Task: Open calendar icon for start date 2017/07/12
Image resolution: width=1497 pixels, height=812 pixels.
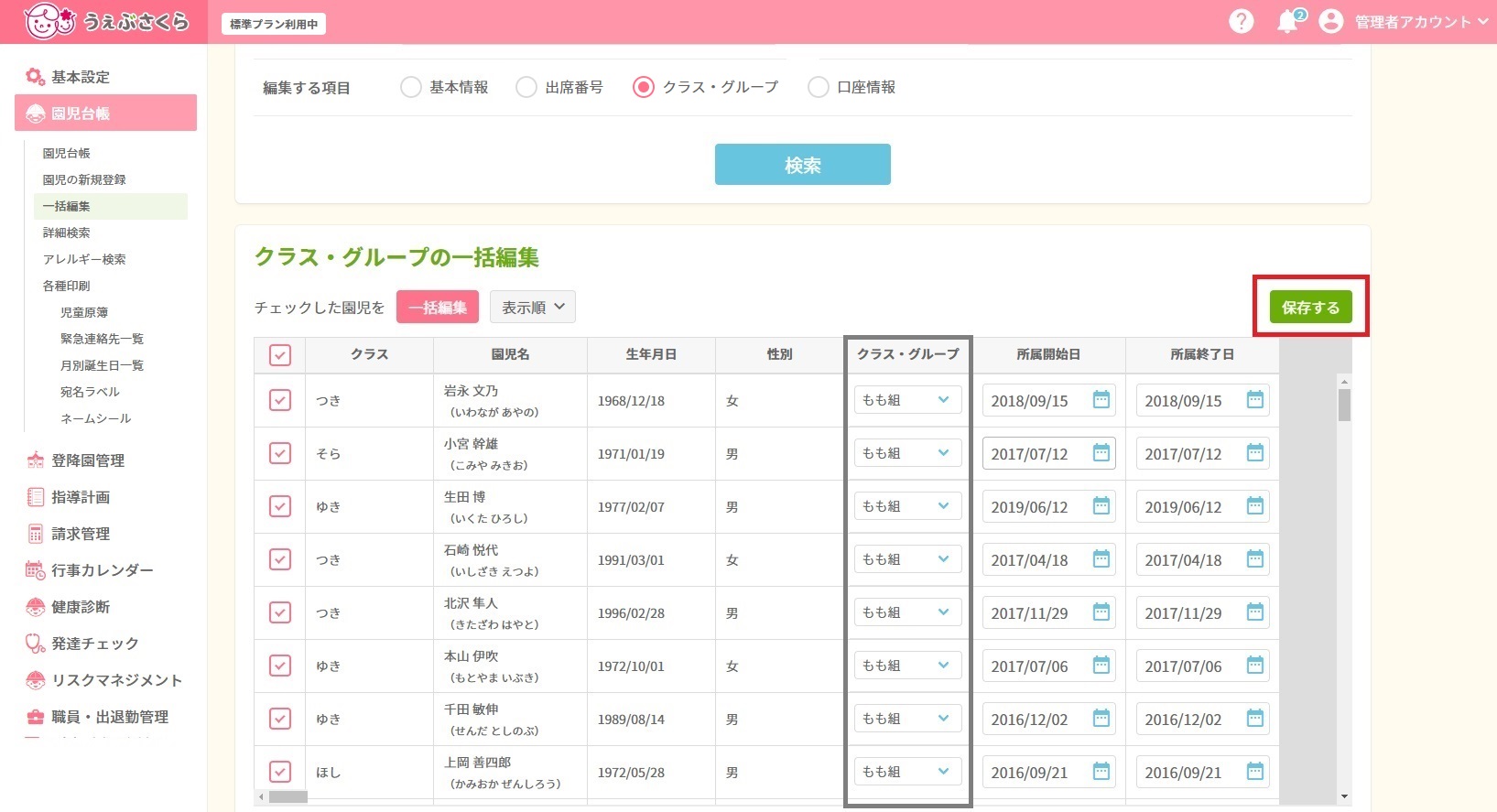Action: pyautogui.click(x=1101, y=453)
